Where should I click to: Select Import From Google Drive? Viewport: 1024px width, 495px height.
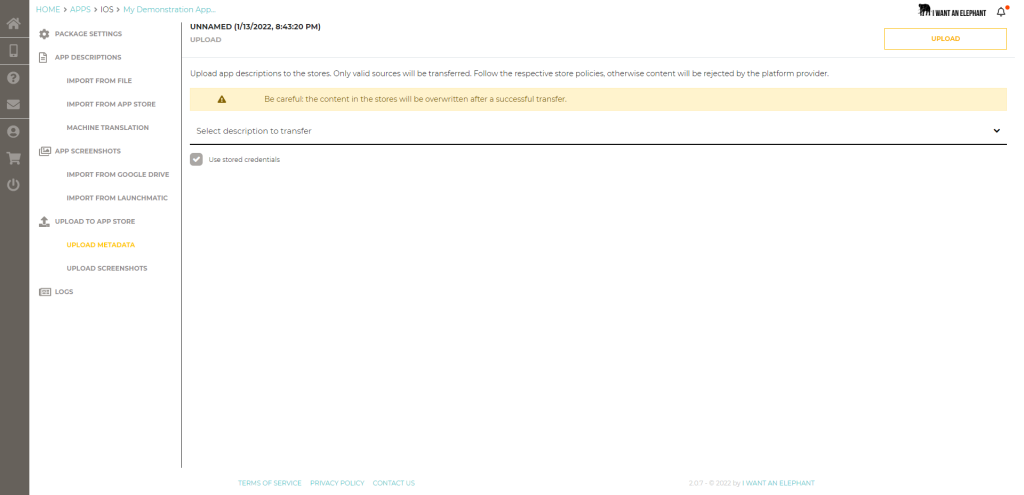(118, 174)
